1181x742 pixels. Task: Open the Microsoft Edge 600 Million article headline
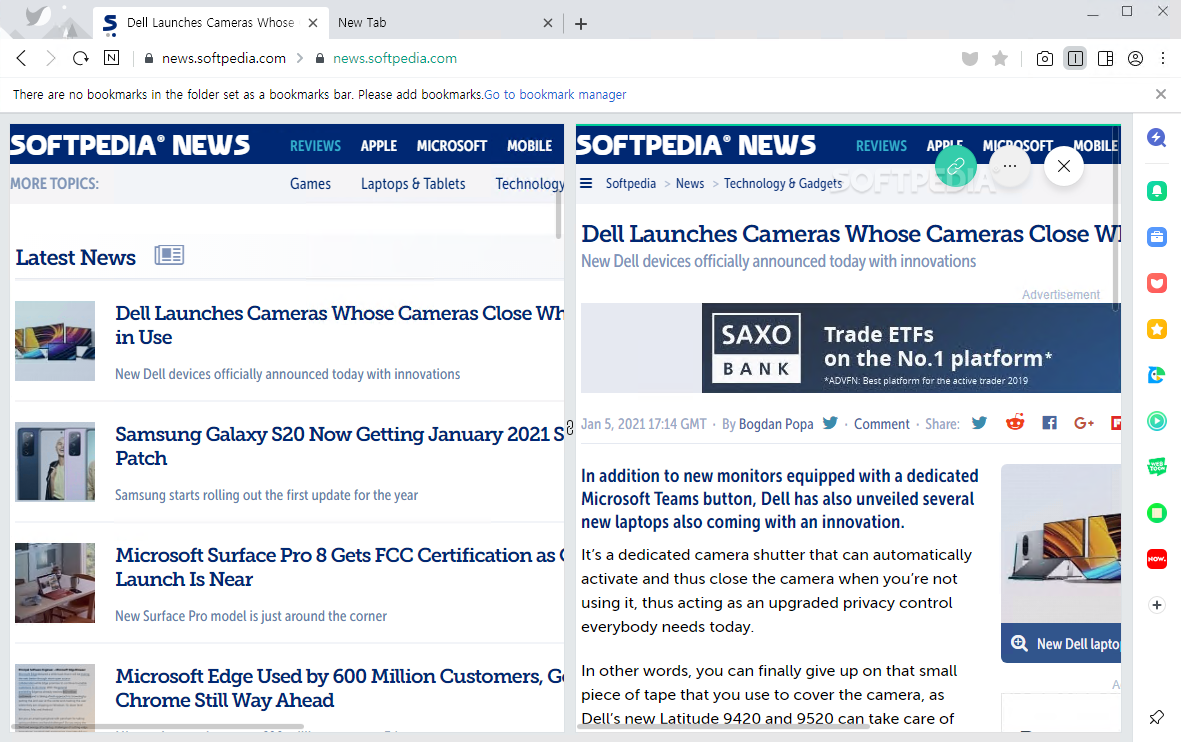[340, 688]
